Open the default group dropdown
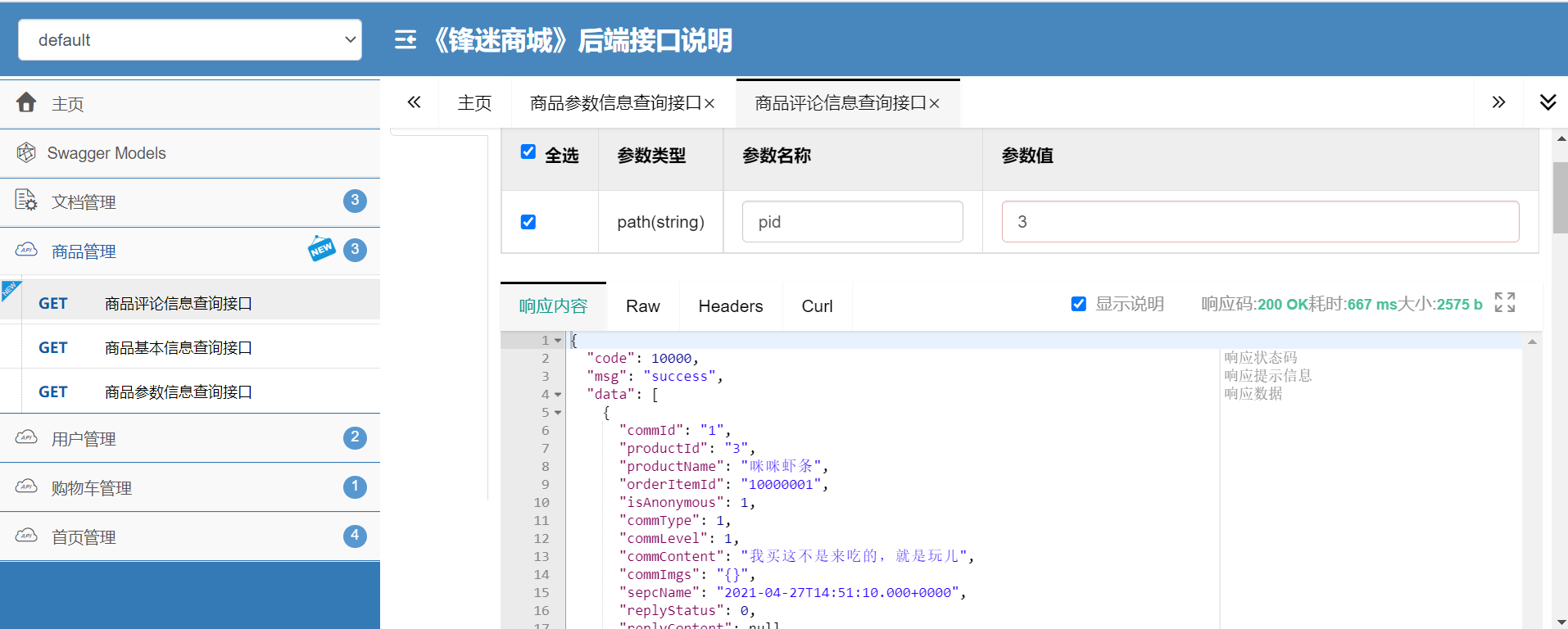This screenshot has height=629, width=1568. tap(190, 39)
